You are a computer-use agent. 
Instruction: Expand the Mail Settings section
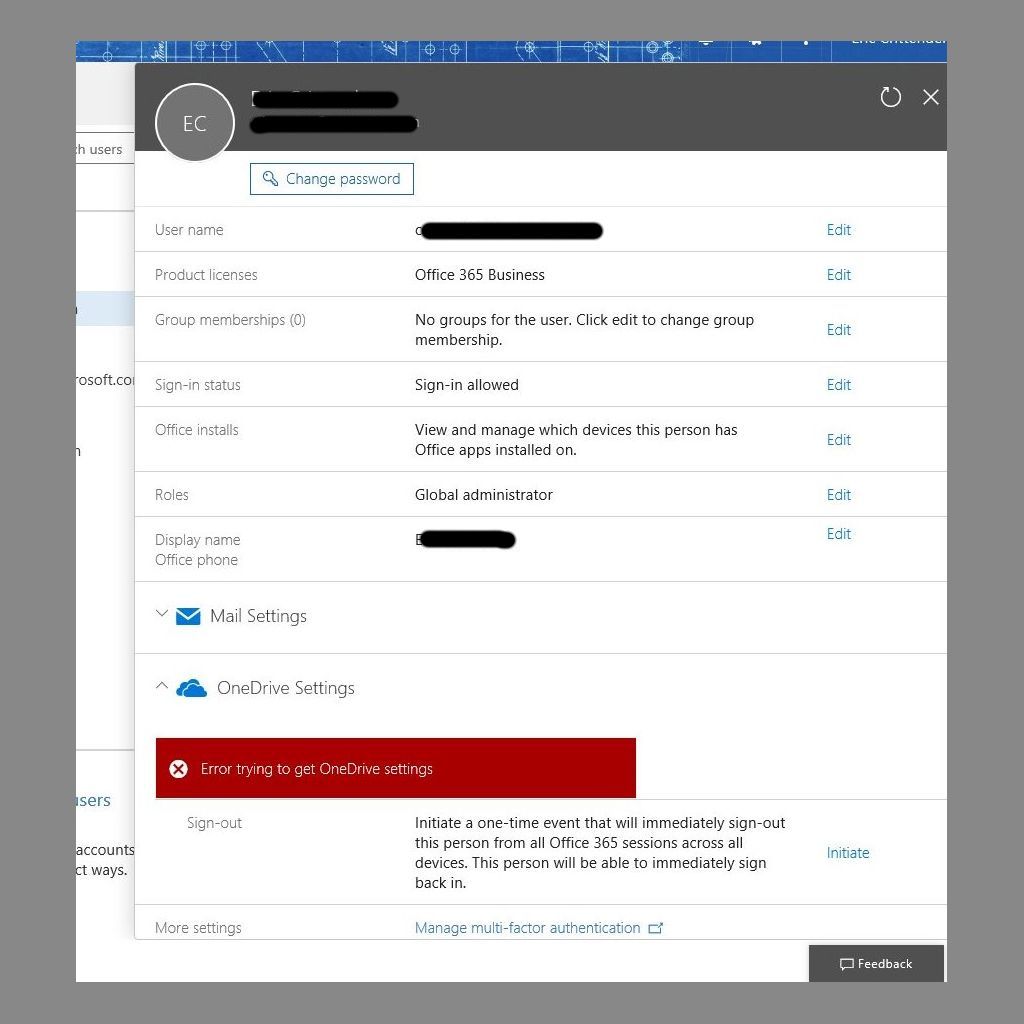point(162,614)
